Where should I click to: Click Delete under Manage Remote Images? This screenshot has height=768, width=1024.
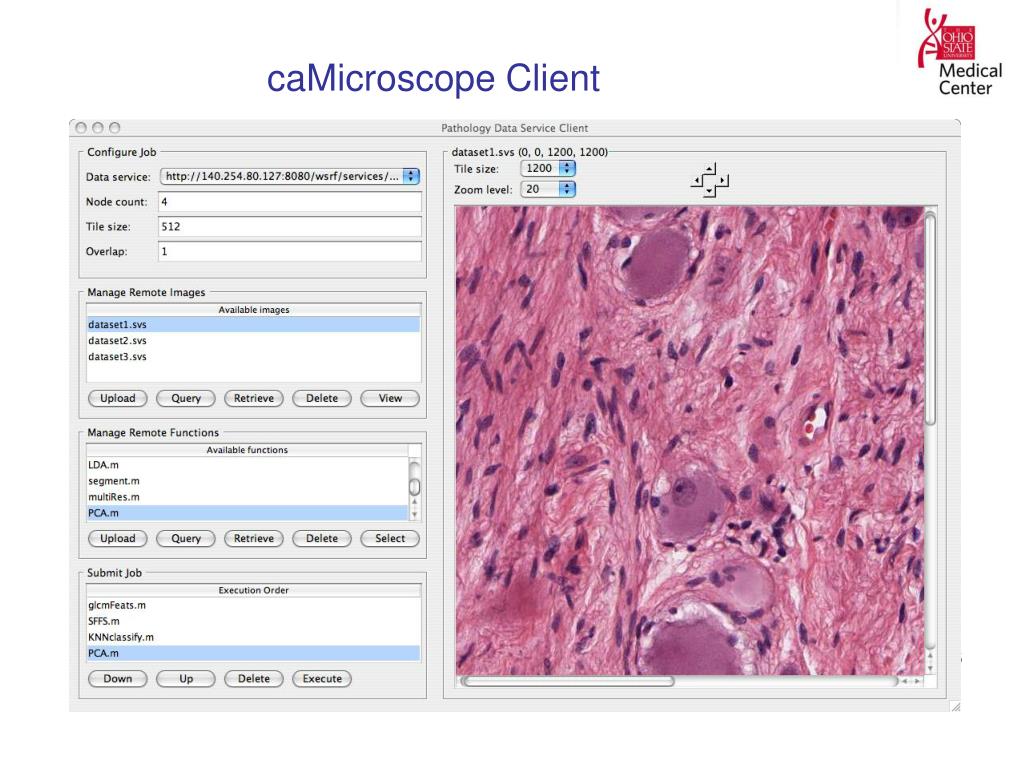(x=322, y=398)
